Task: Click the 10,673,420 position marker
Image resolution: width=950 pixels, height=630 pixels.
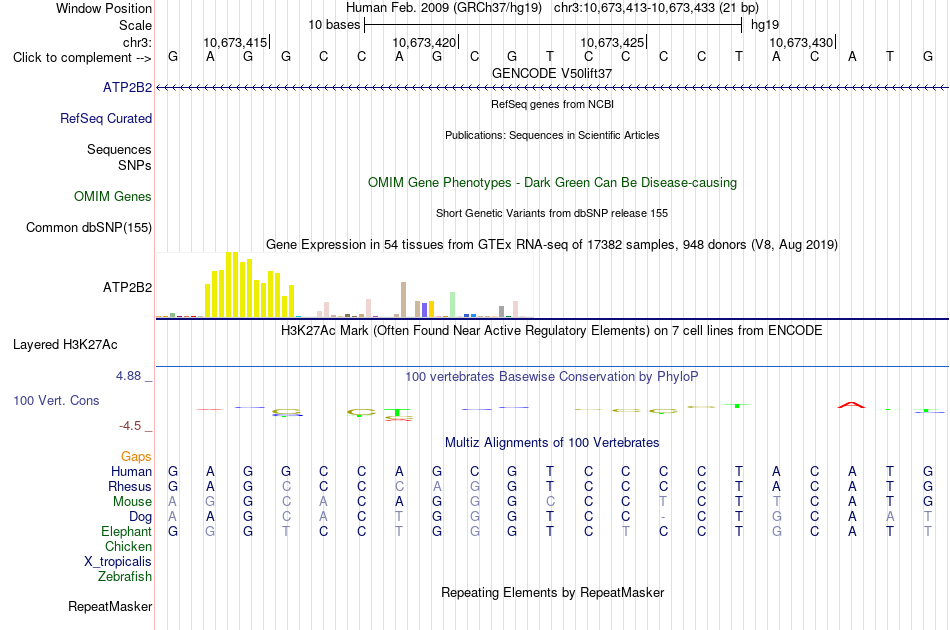Action: [426, 42]
